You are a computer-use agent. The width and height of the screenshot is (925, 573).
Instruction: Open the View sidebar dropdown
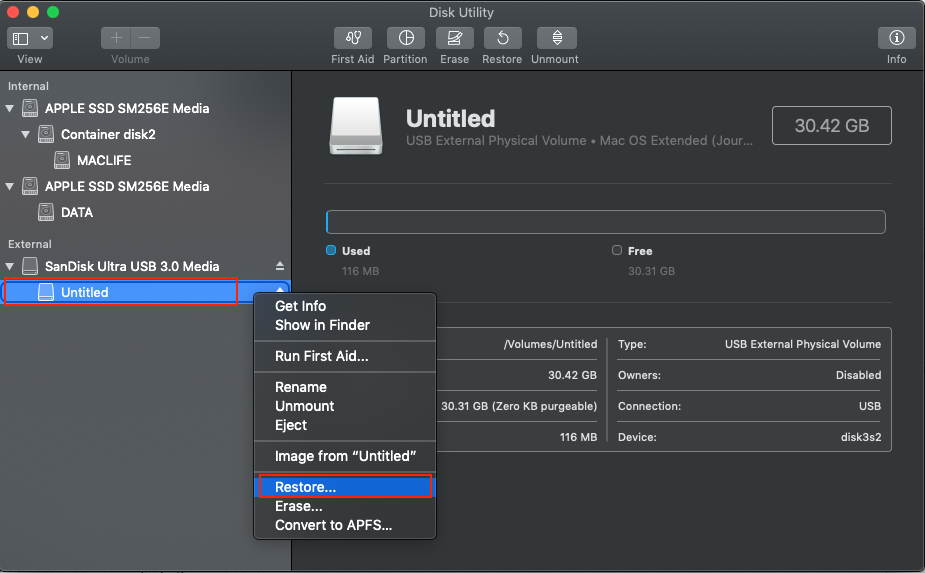click(x=30, y=38)
